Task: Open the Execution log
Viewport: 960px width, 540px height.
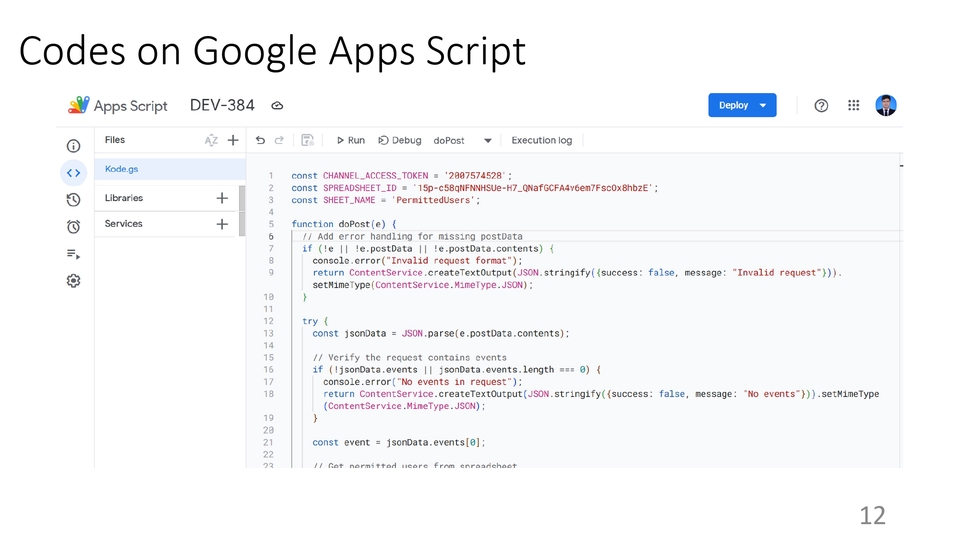Action: click(541, 141)
